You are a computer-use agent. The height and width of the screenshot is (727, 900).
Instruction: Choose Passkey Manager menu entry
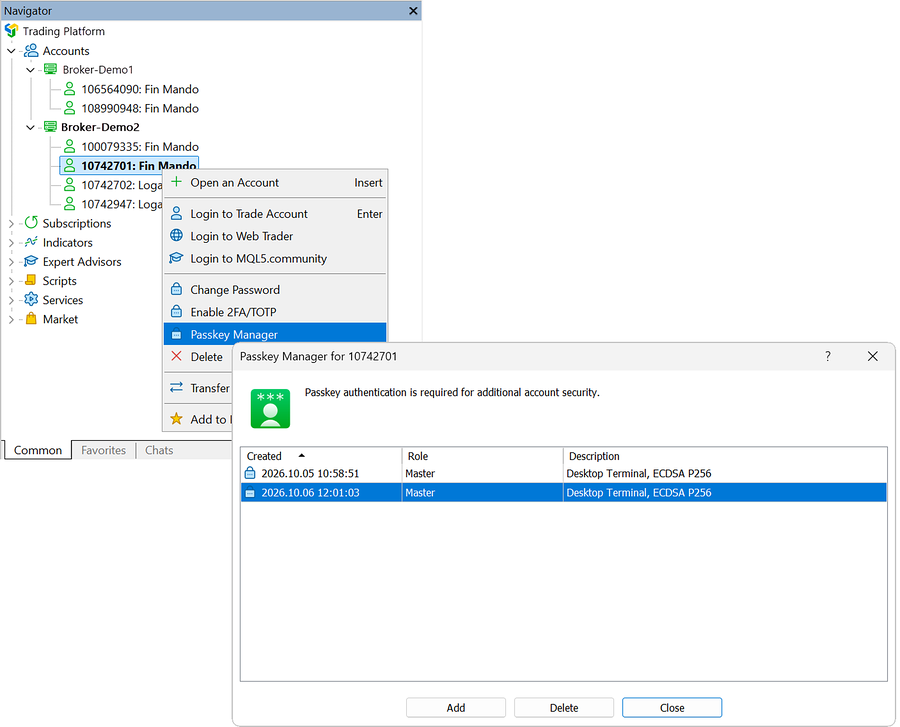(x=276, y=334)
